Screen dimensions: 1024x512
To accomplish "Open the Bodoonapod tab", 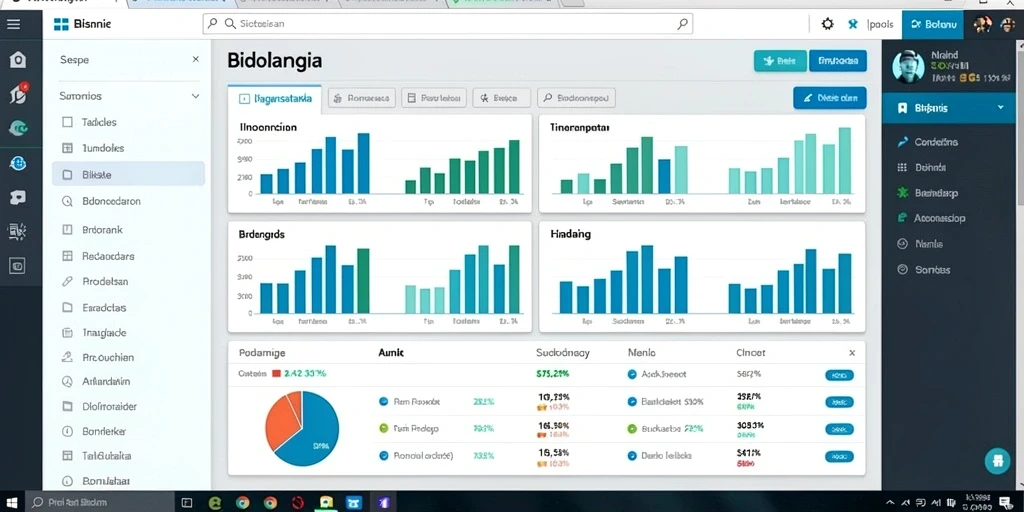I will pos(577,98).
